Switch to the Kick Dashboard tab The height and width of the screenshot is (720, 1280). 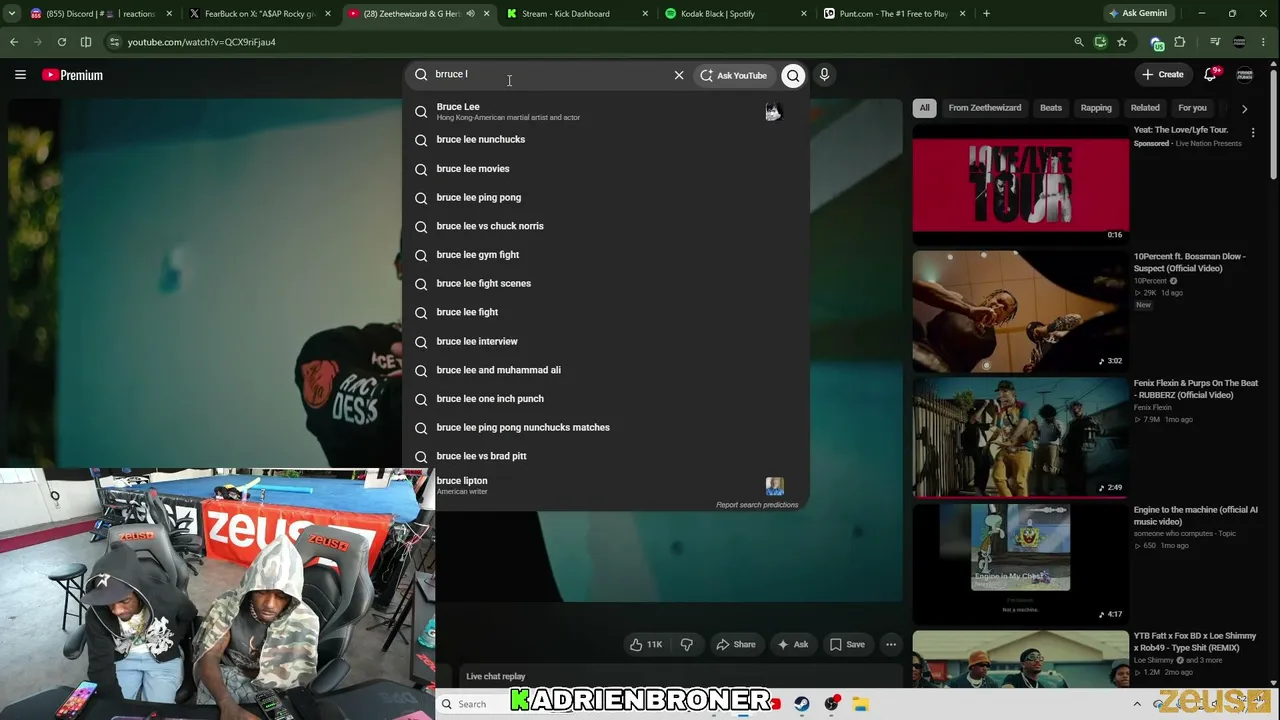coord(577,14)
